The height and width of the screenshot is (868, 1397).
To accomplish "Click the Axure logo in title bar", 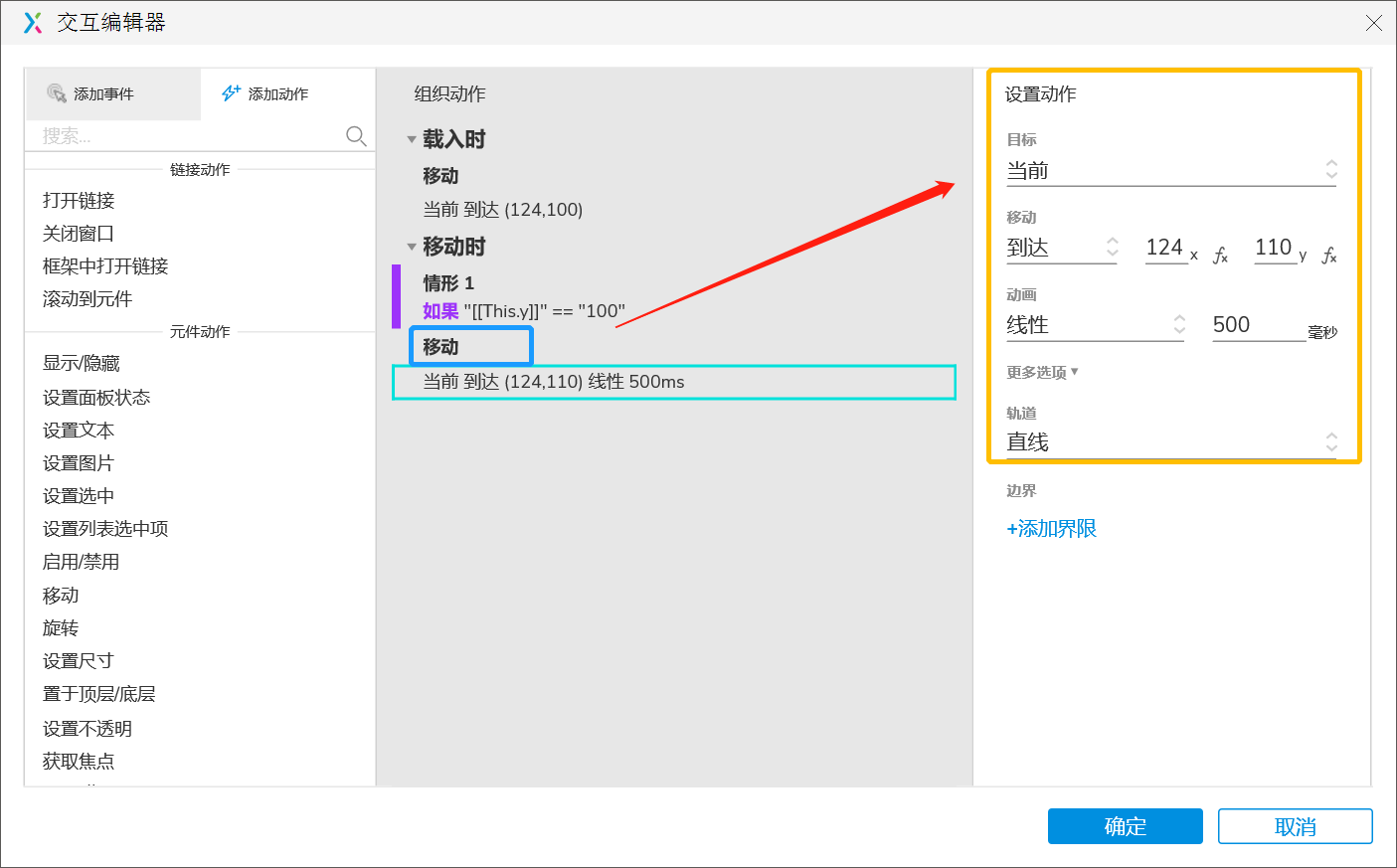I will click(33, 23).
